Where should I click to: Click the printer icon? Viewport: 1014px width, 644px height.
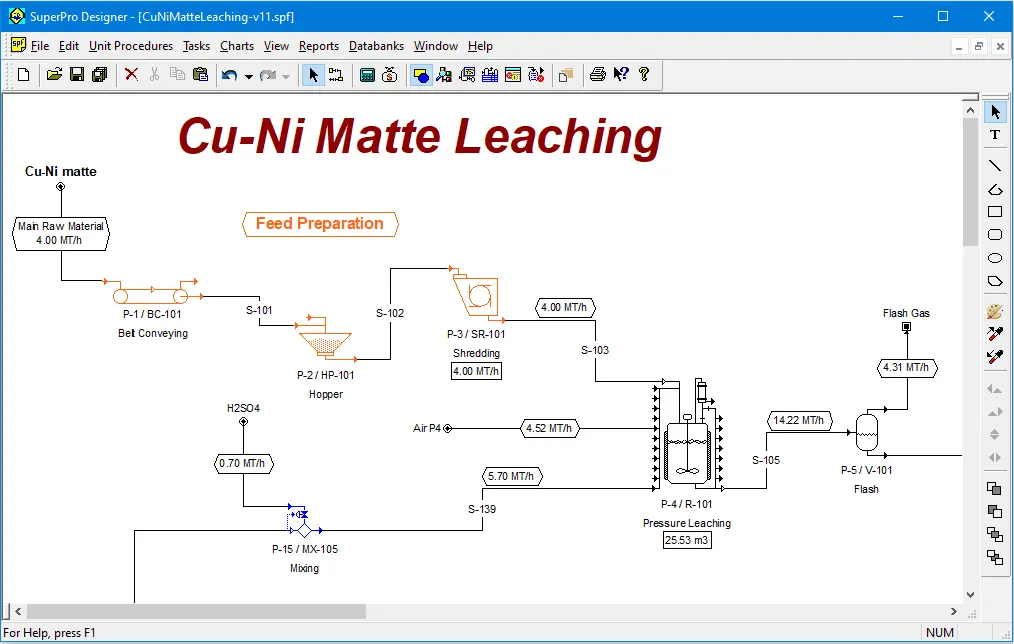click(597, 75)
